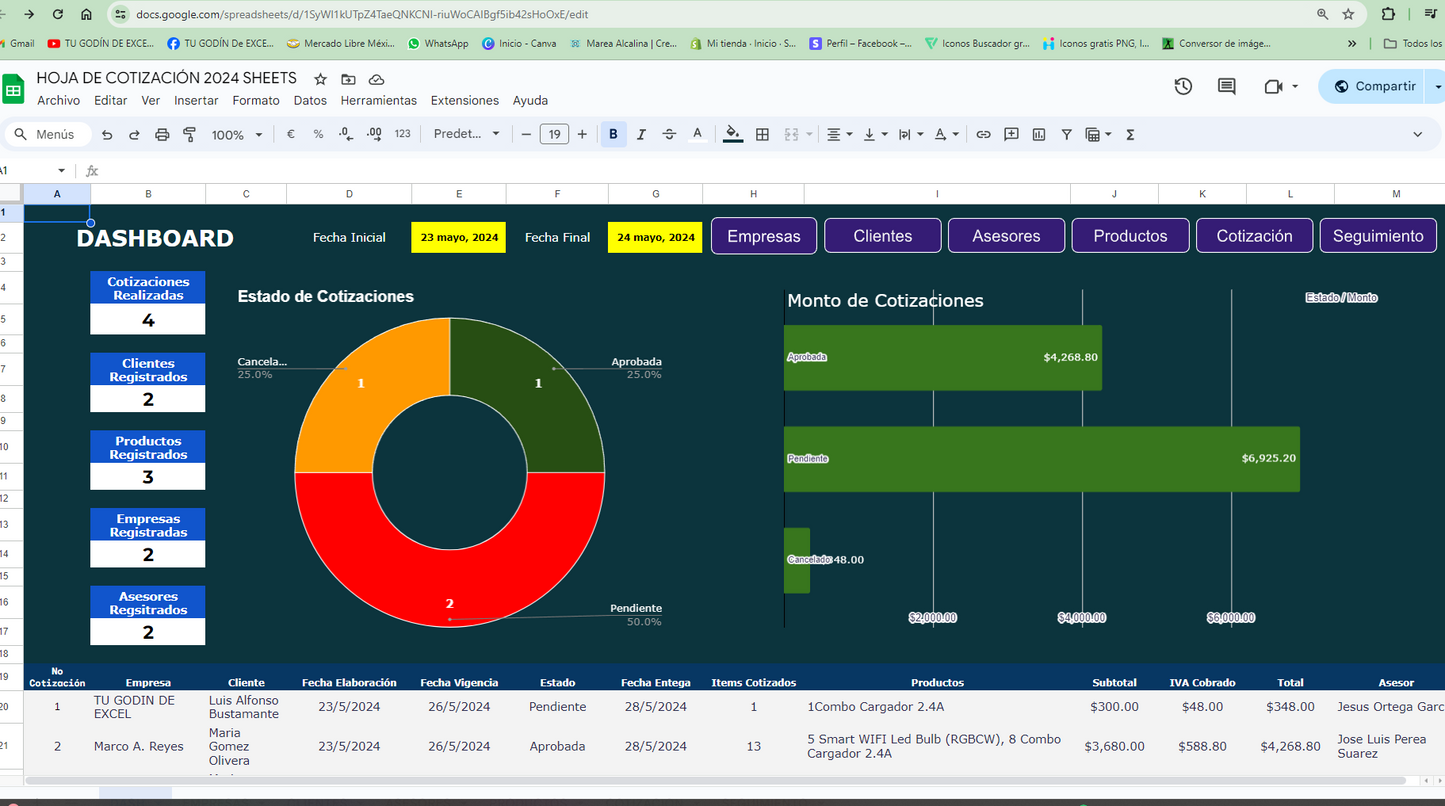The height and width of the screenshot is (806, 1445).
Task: Toggle italic formatting
Action: pos(641,134)
